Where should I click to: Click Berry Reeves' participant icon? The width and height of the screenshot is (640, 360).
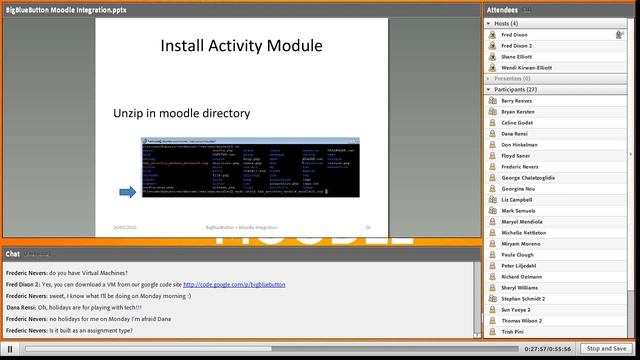pos(493,100)
